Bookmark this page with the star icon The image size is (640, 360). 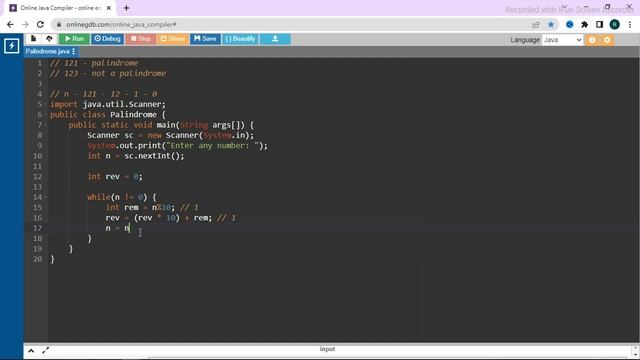point(551,24)
